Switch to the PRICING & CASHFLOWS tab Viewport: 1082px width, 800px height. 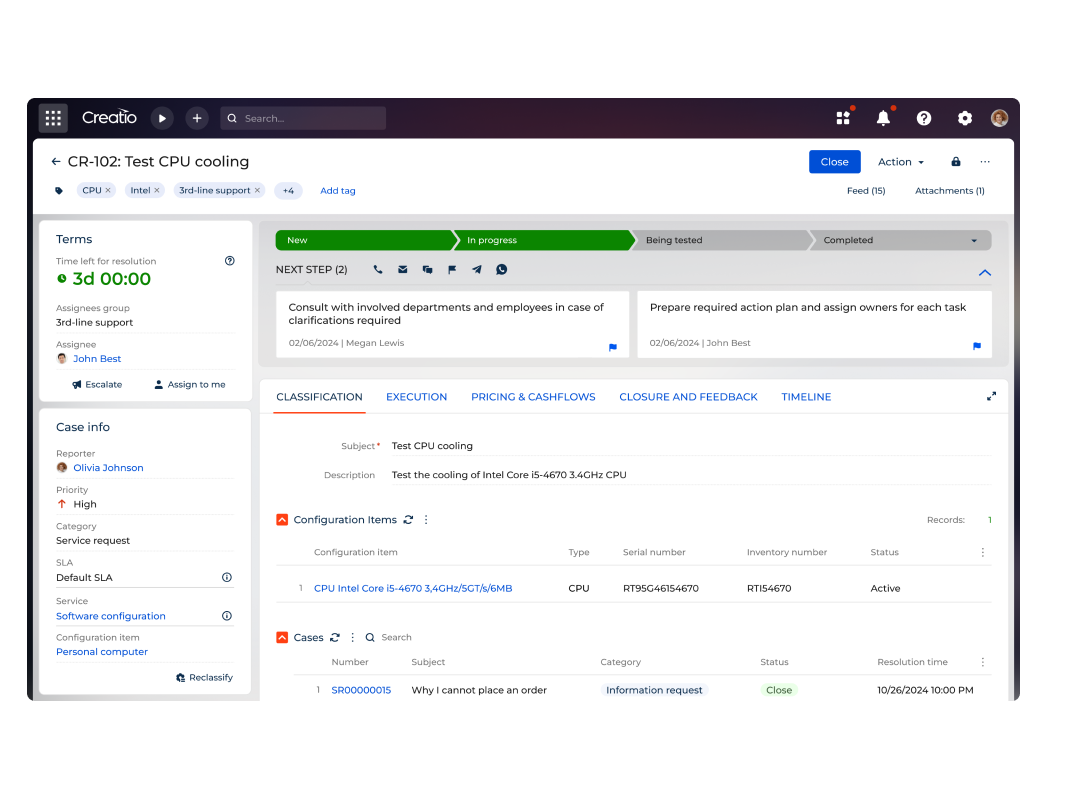(532, 396)
